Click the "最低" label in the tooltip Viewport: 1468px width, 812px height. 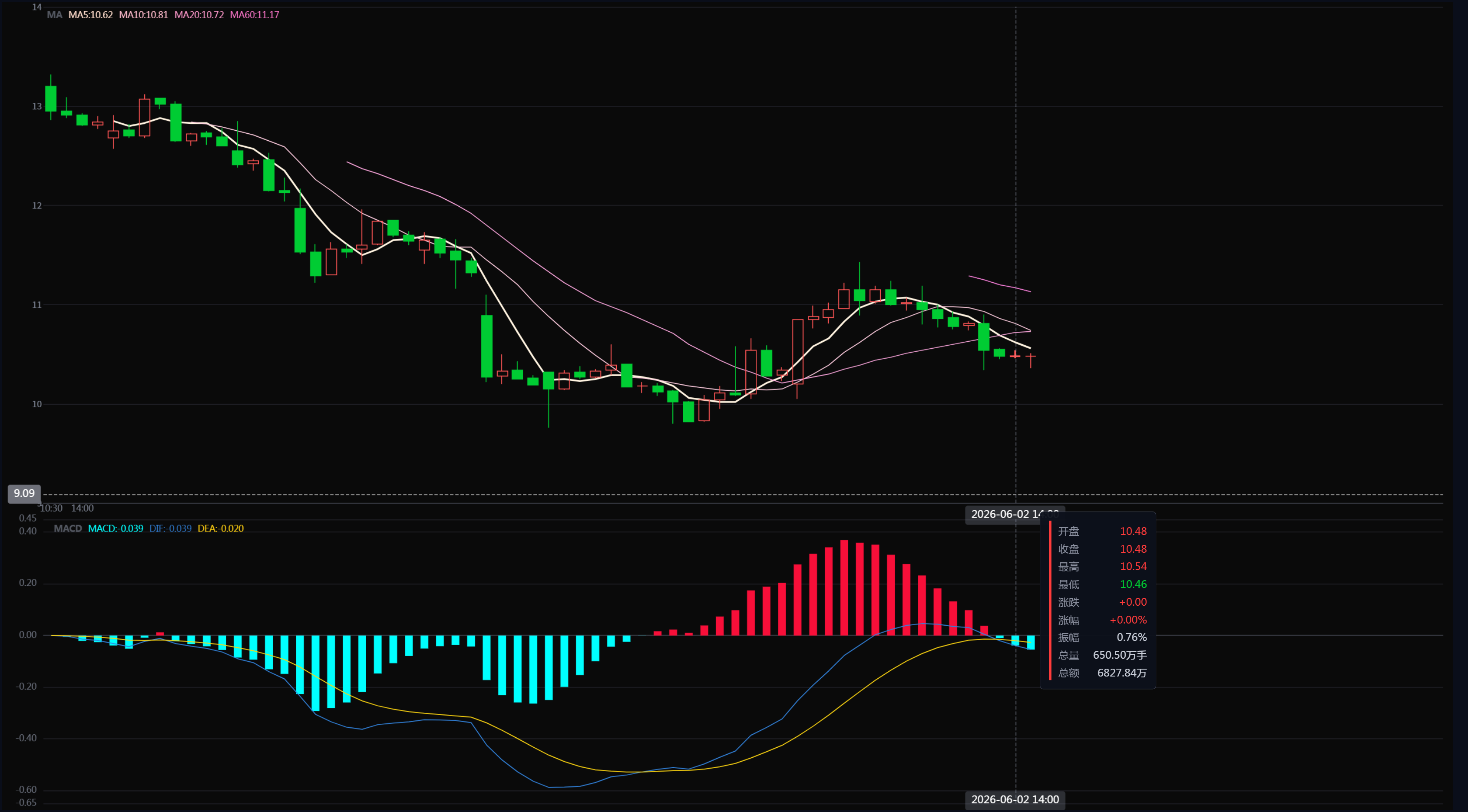[1068, 584]
